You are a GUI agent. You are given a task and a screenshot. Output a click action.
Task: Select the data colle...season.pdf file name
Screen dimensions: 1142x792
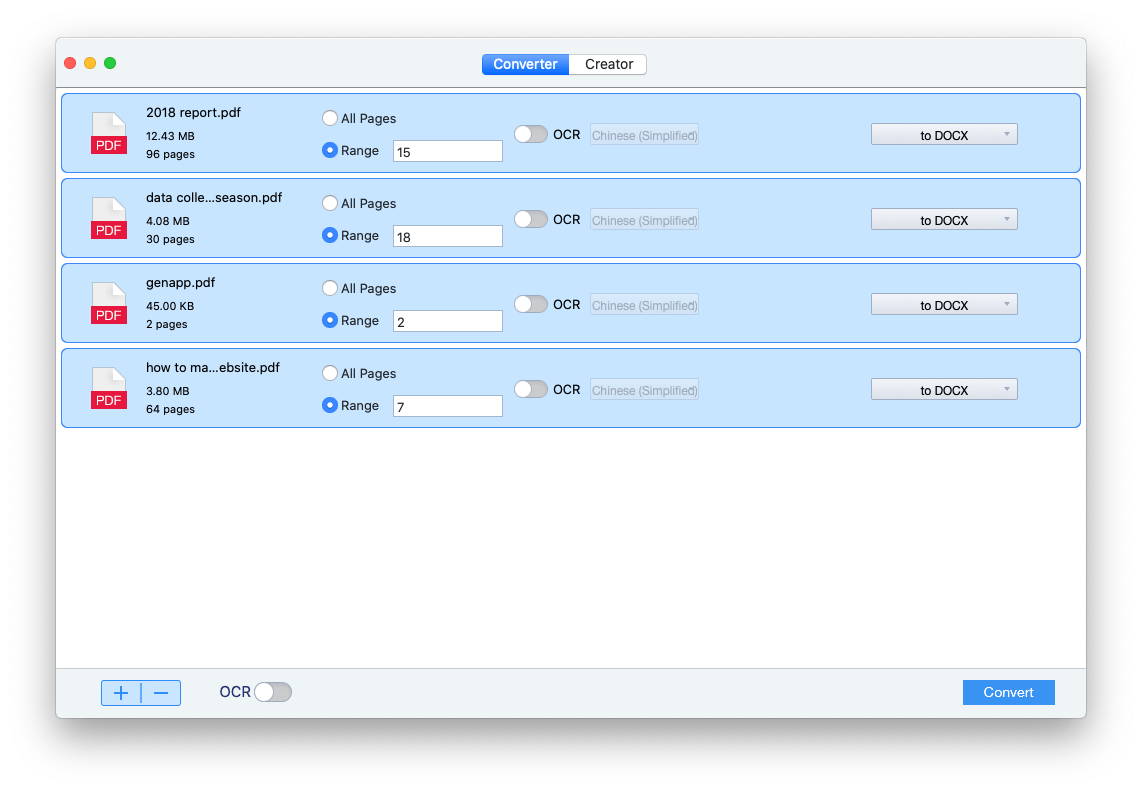[x=213, y=197]
